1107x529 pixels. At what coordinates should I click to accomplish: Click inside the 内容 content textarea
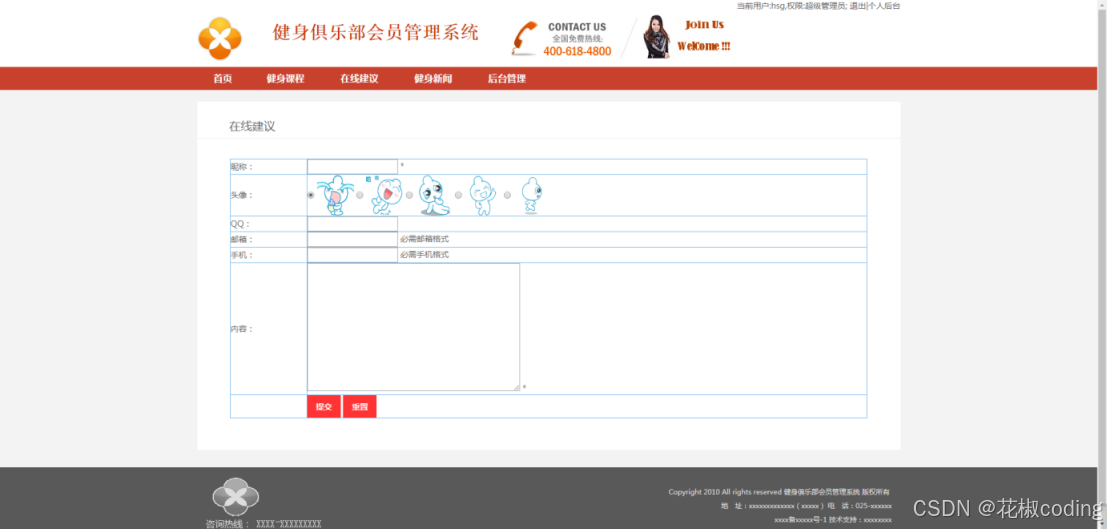pyautogui.click(x=414, y=327)
